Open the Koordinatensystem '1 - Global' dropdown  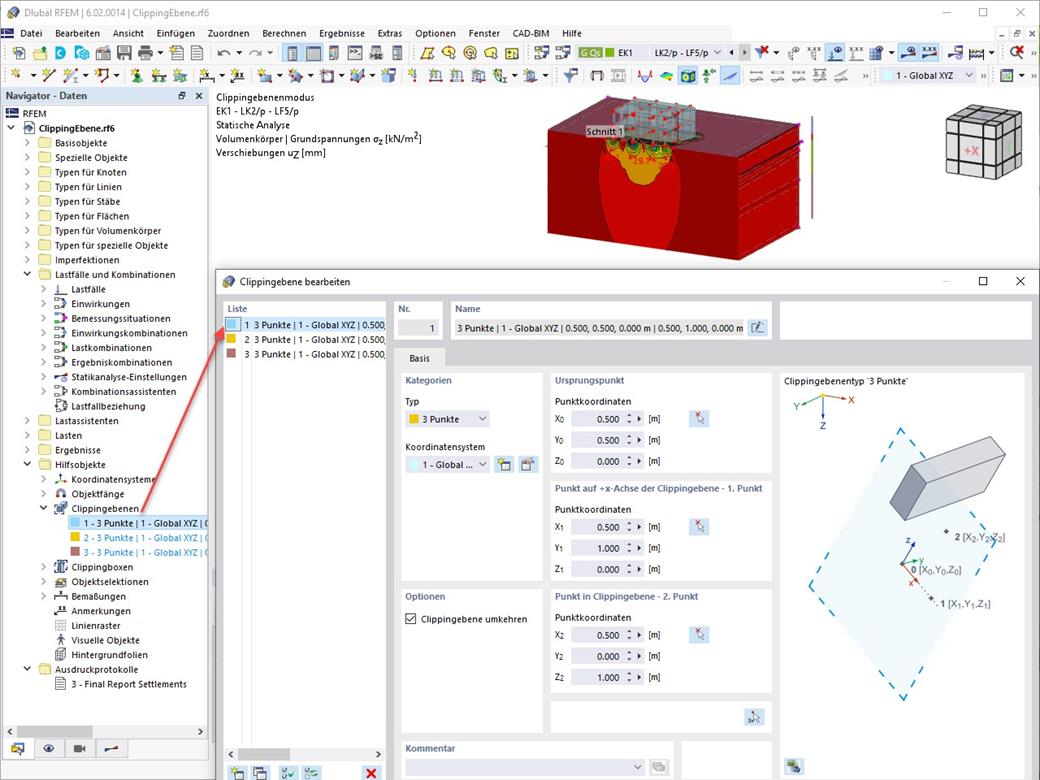pos(447,465)
